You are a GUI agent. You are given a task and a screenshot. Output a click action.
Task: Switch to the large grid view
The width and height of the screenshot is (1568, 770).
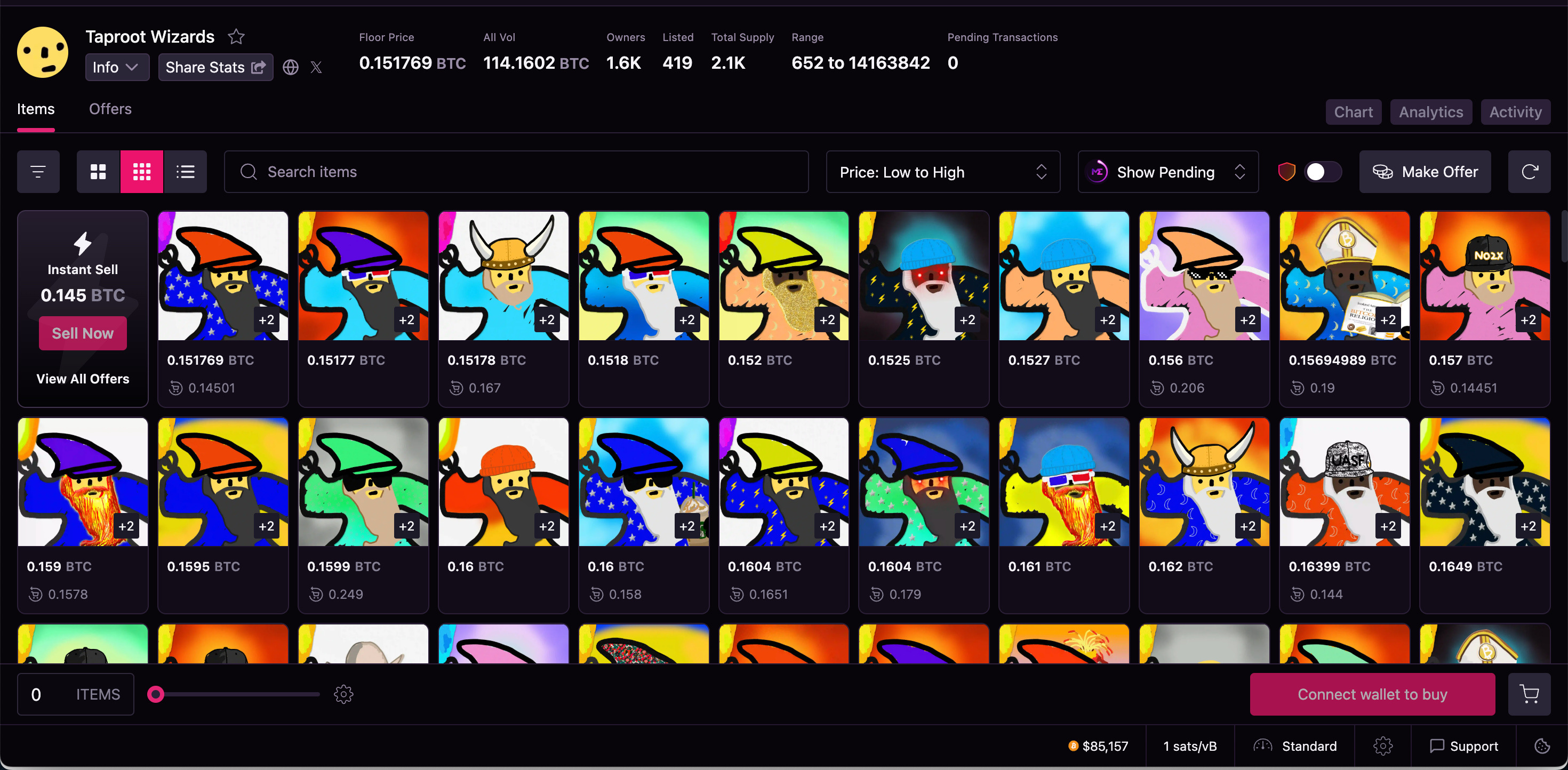(98, 172)
